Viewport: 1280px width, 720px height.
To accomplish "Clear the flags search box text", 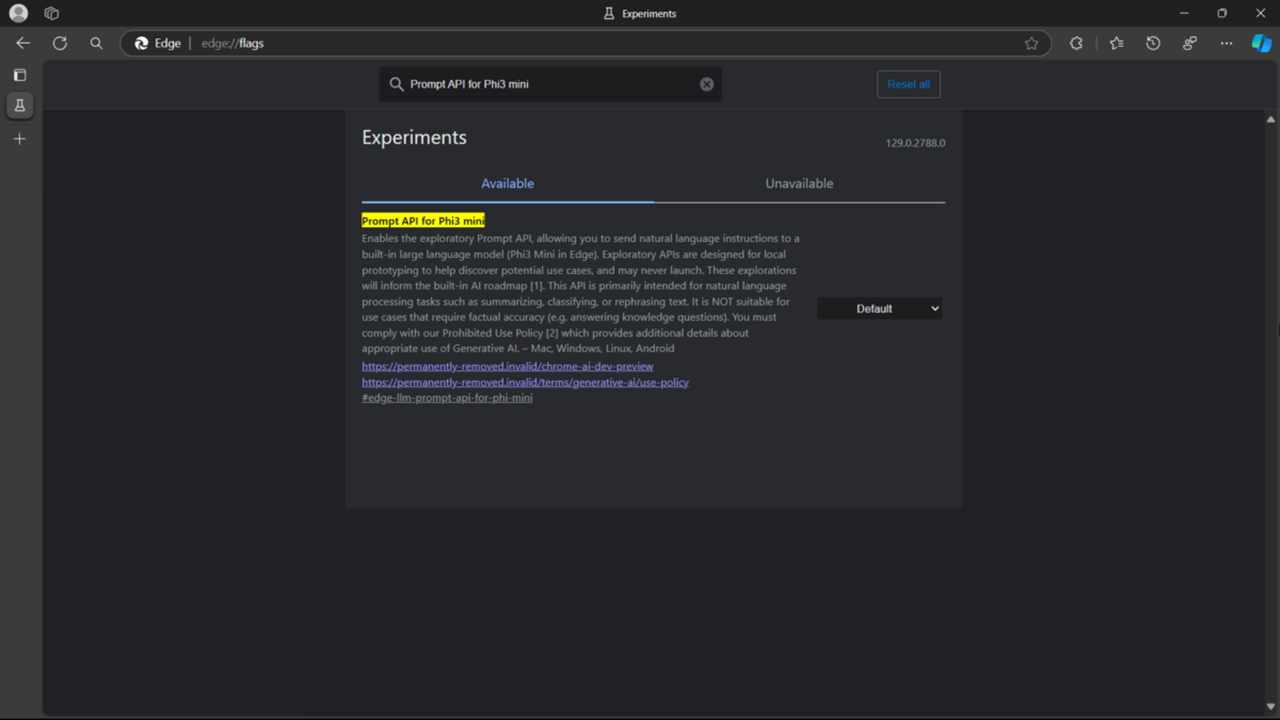I will [x=706, y=84].
